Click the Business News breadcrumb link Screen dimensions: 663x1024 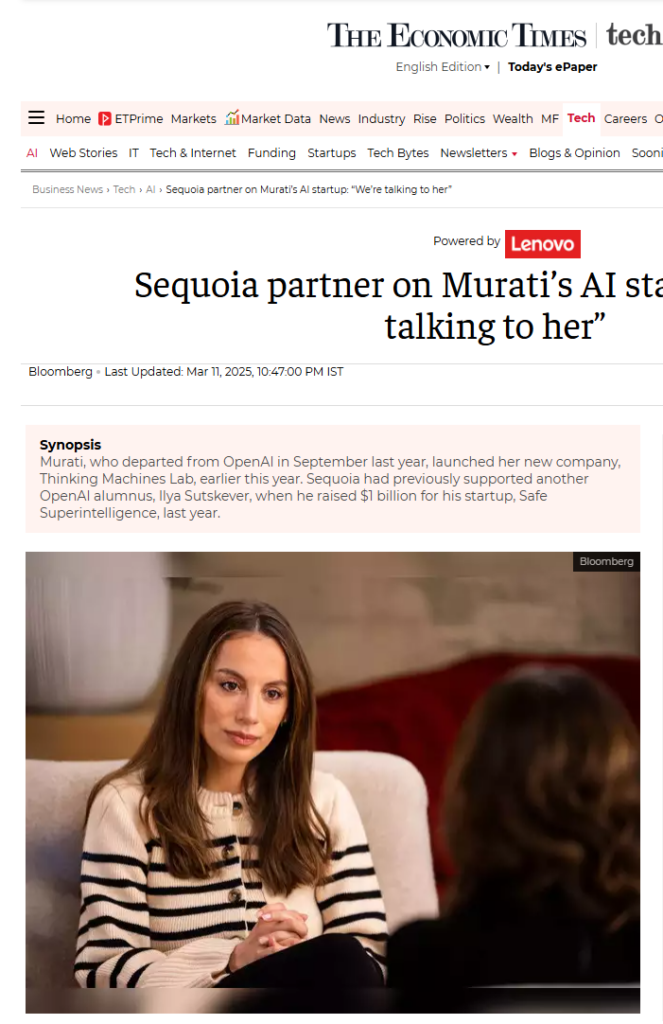[67, 189]
